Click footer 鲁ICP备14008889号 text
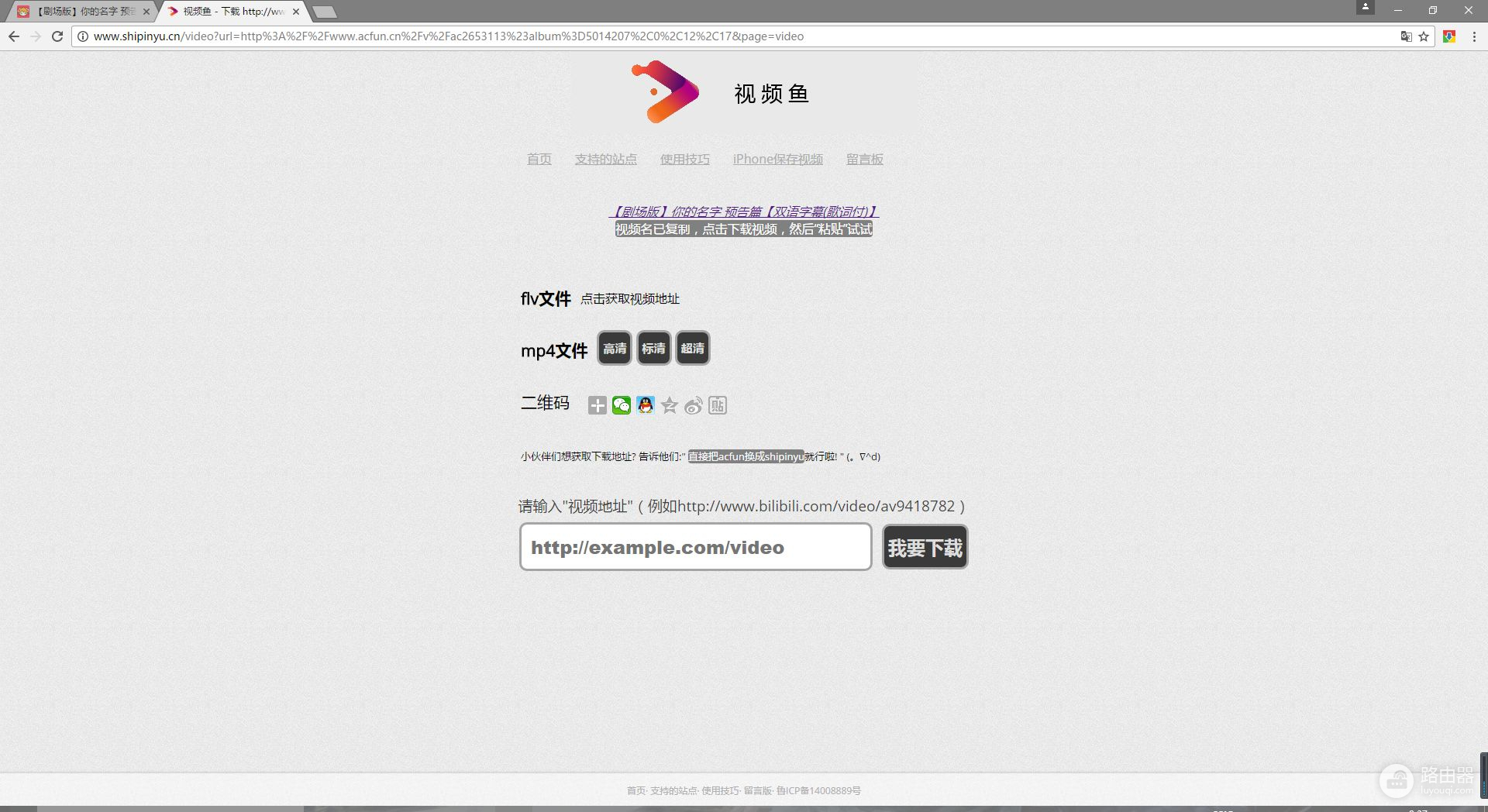 818,791
